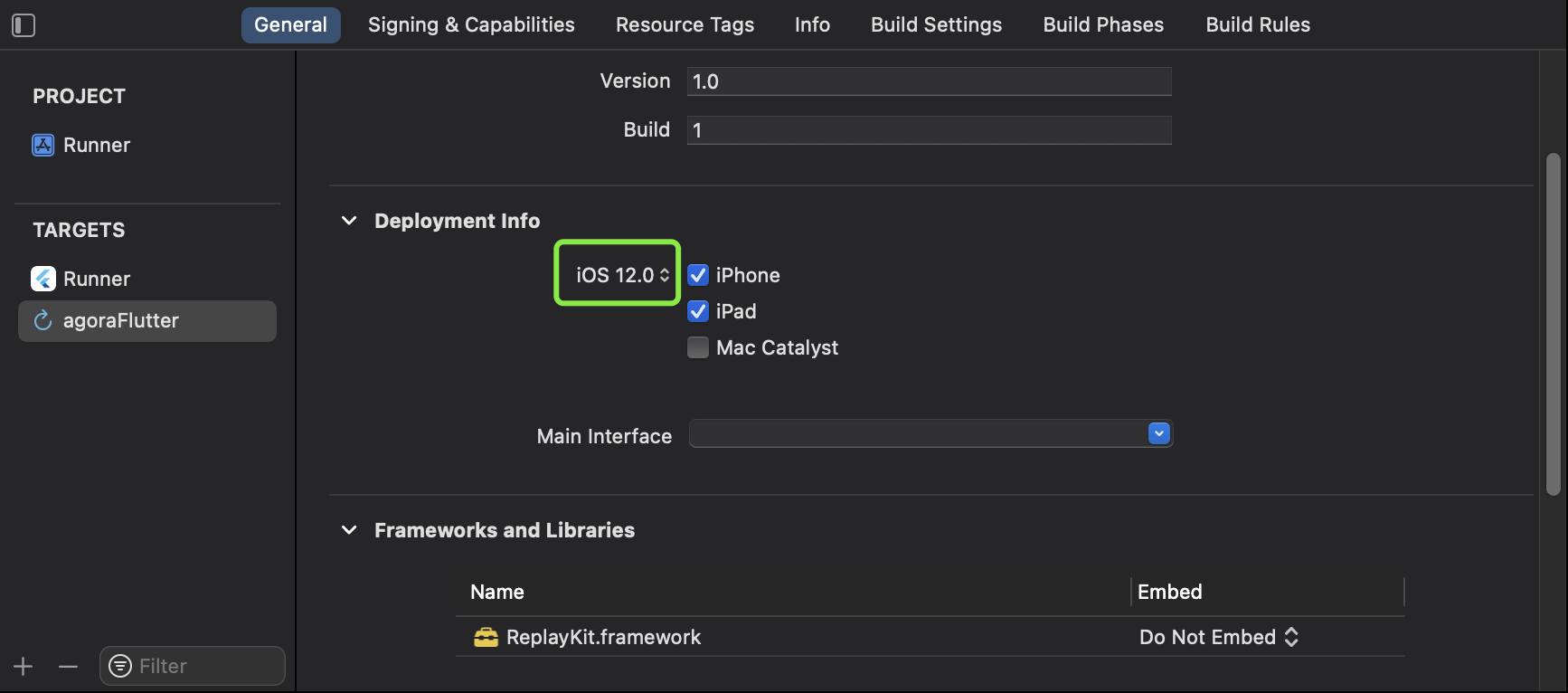Click the Frameworks and Libraries heading text
This screenshot has height=693, width=1568.
(505, 530)
